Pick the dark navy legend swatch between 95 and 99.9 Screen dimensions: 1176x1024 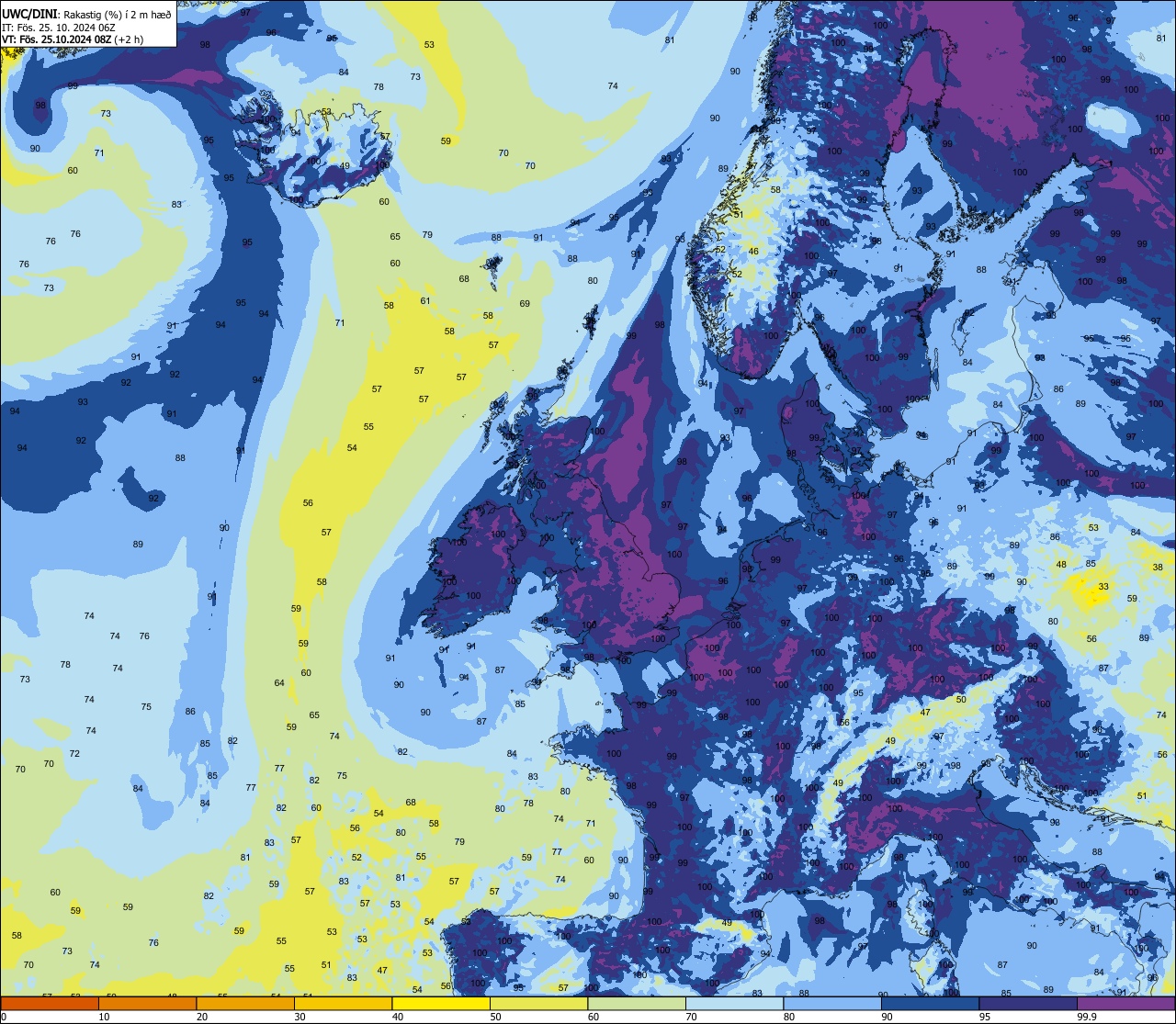click(1028, 1003)
